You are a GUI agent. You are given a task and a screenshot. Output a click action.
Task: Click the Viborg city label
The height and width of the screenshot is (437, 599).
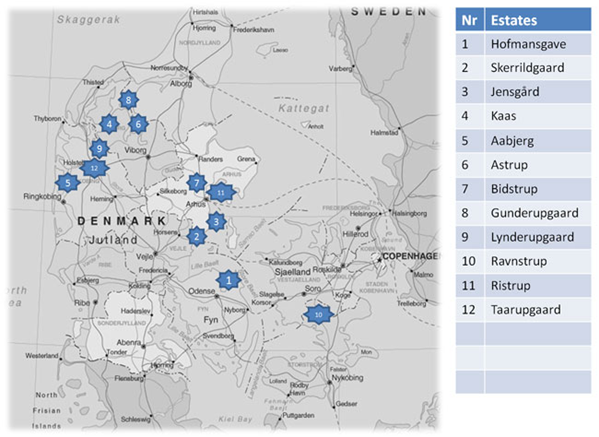pyautogui.click(x=135, y=150)
